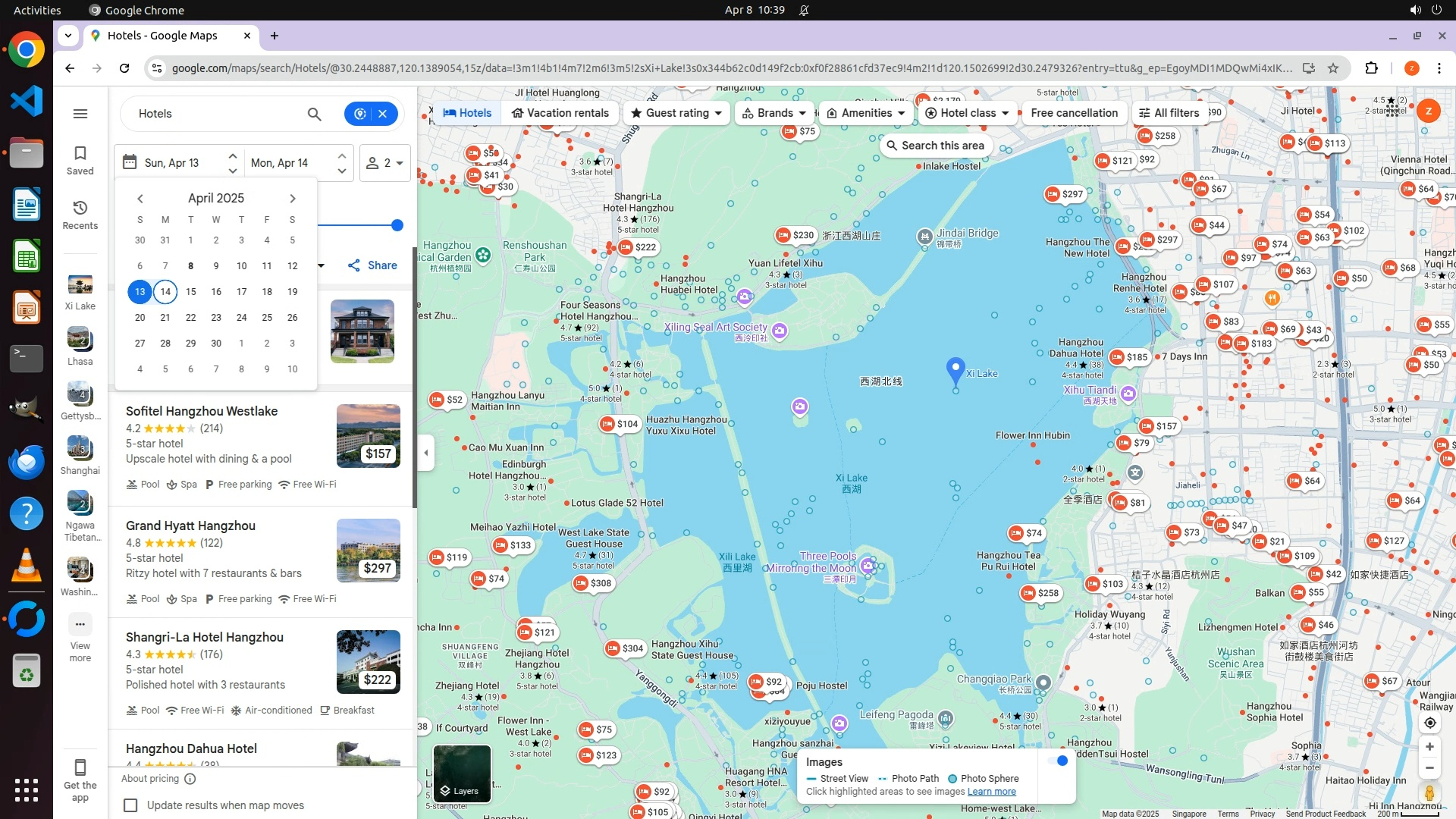Image resolution: width=1456 pixels, height=819 pixels.
Task: Collapse the side panel arrow
Action: point(426,453)
